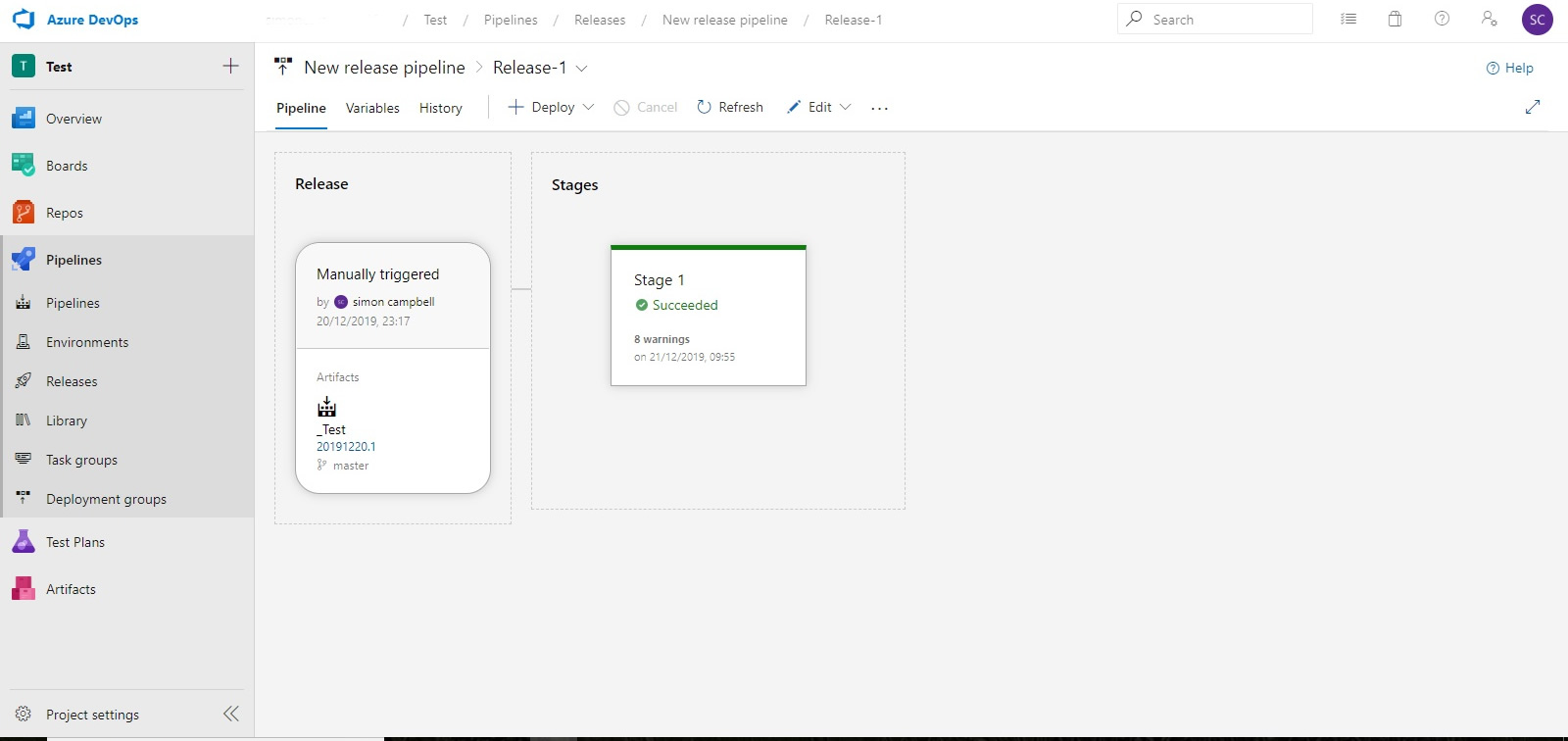Open the Edit dropdown
Image resolution: width=1568 pixels, height=741 pixels.
[819, 107]
